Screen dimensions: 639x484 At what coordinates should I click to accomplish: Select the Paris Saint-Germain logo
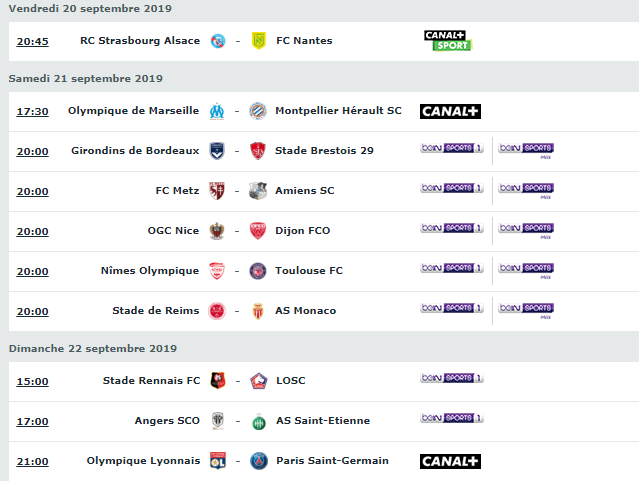(x=259, y=461)
